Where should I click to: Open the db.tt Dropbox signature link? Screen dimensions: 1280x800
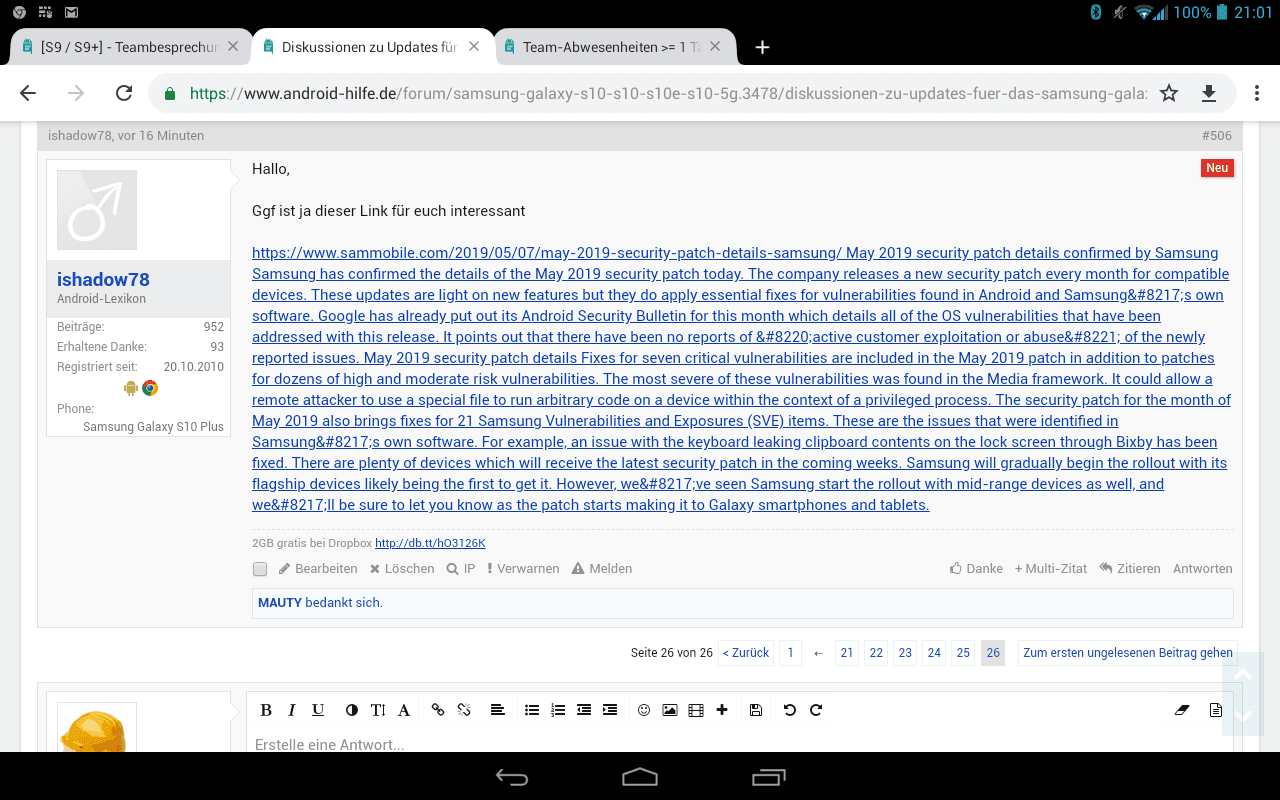pos(430,543)
